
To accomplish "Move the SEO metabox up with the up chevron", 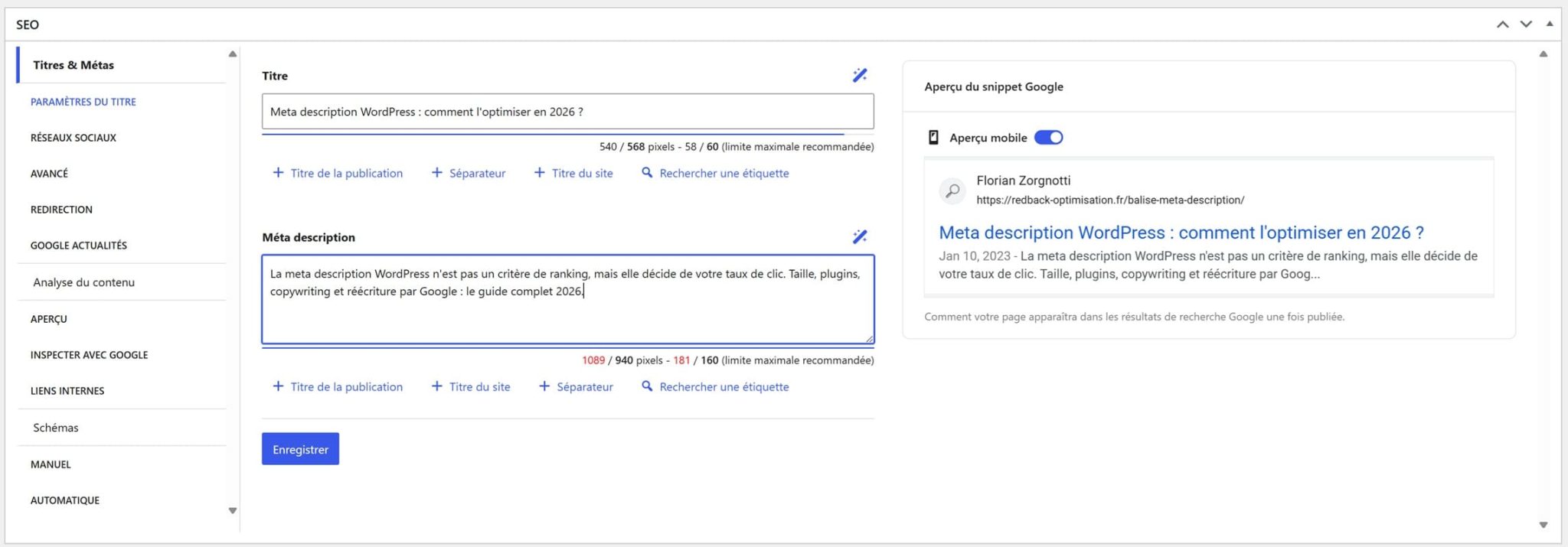I will (x=1503, y=24).
